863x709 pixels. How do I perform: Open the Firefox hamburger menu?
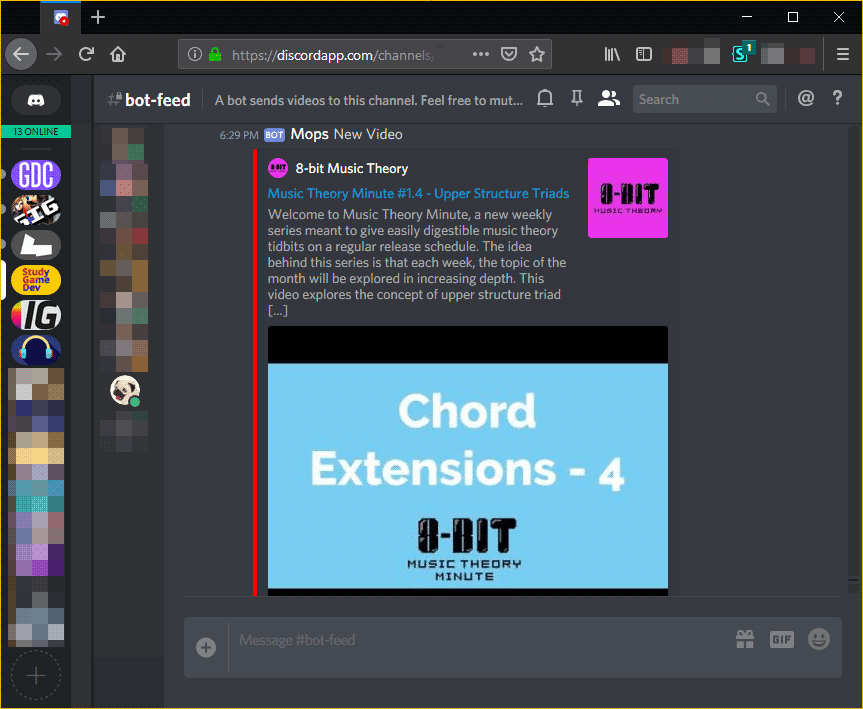click(x=842, y=54)
